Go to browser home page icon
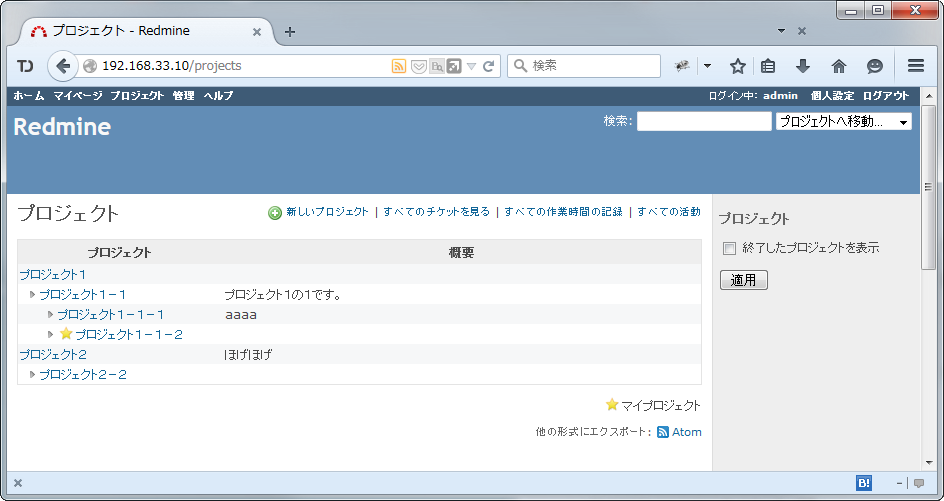Viewport: 944px width, 501px height. (x=839, y=66)
